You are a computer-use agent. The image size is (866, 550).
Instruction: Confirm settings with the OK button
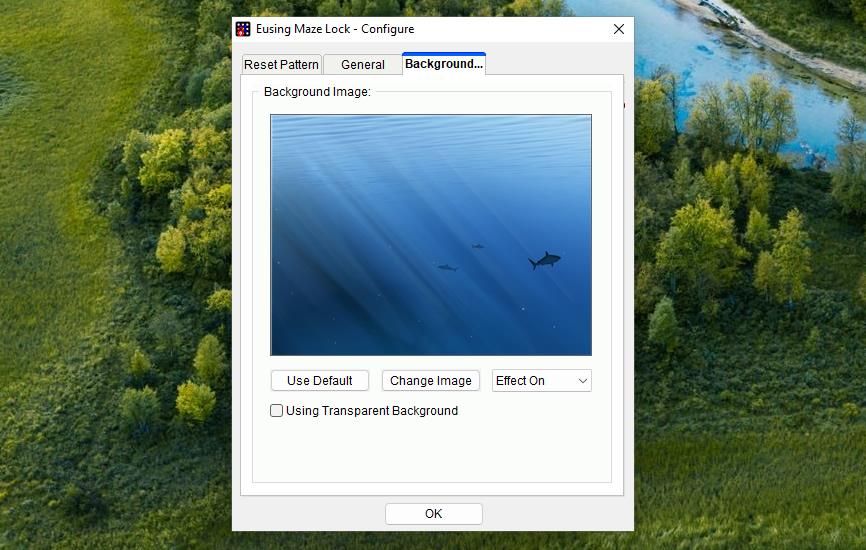(433, 514)
